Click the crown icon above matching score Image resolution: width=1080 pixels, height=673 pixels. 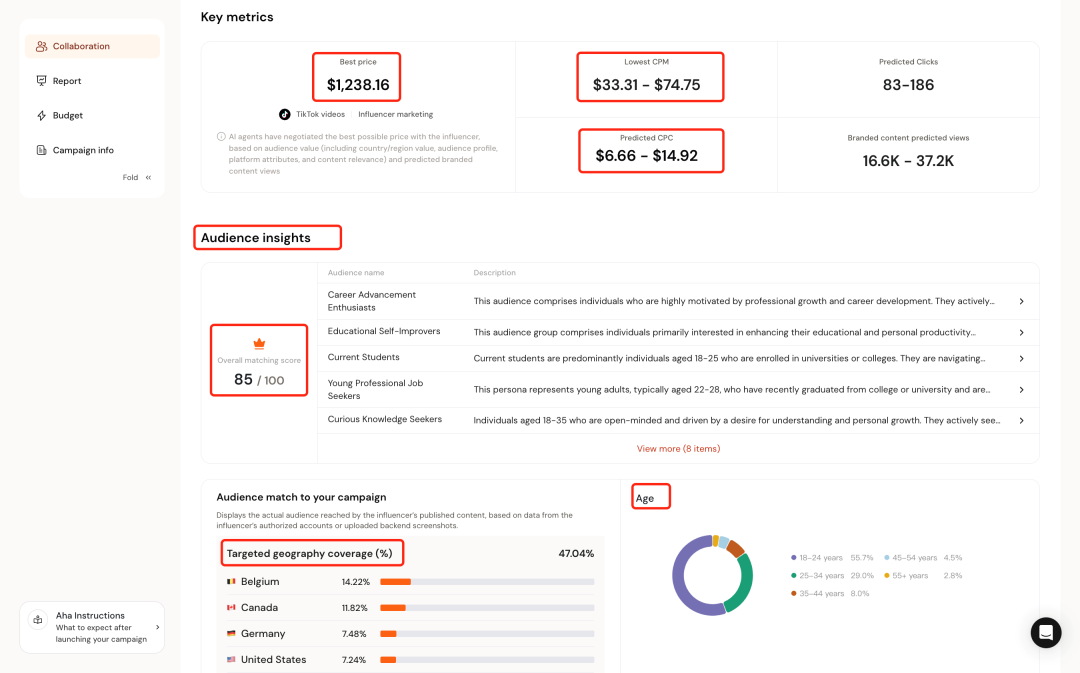[259, 343]
